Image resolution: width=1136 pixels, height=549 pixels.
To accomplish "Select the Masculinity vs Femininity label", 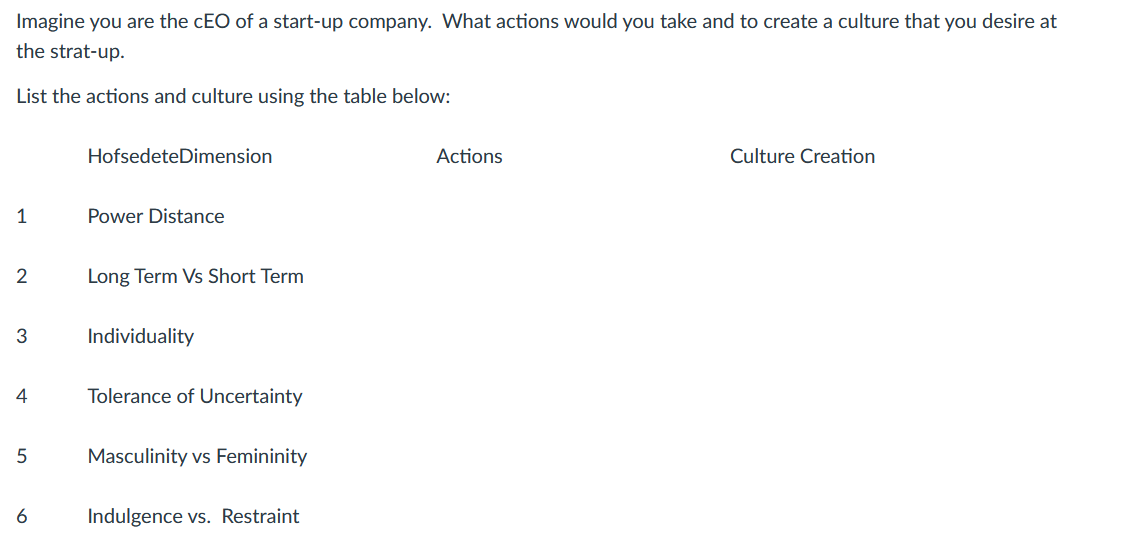I will pos(197,456).
